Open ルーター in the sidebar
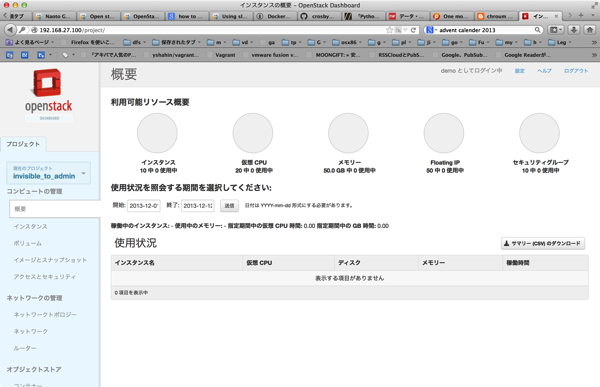This screenshot has width=600, height=387. [x=25, y=348]
